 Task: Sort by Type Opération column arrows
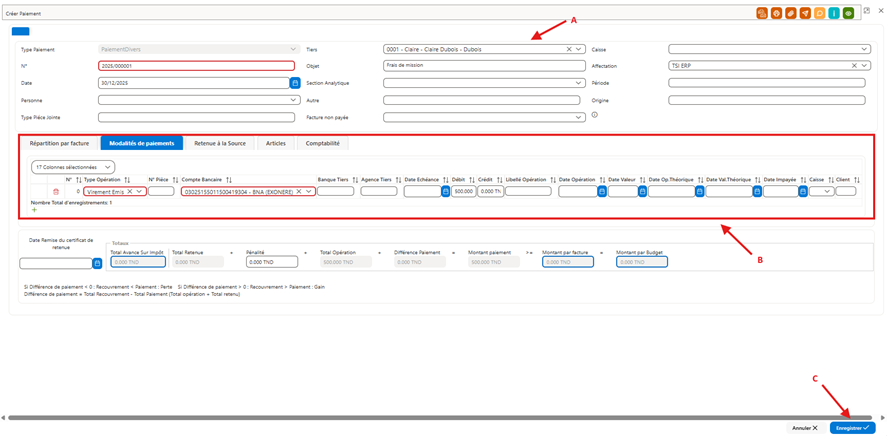coord(127,179)
